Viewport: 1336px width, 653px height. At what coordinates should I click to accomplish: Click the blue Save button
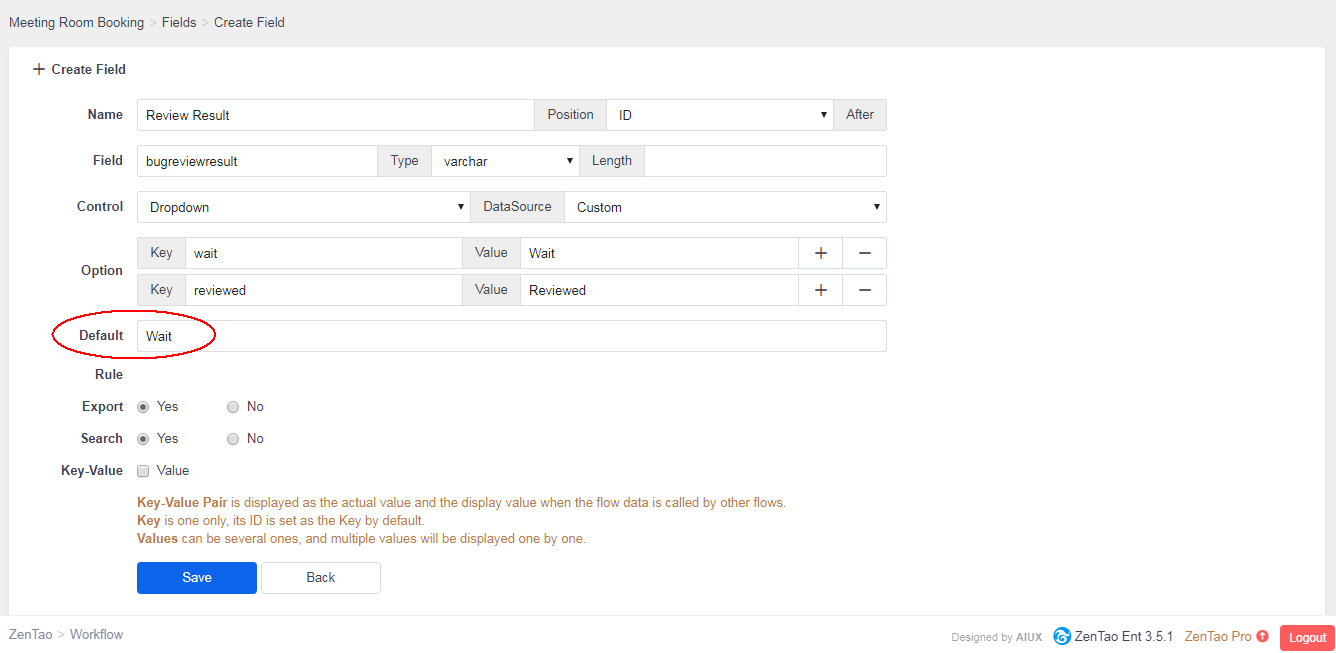click(197, 578)
